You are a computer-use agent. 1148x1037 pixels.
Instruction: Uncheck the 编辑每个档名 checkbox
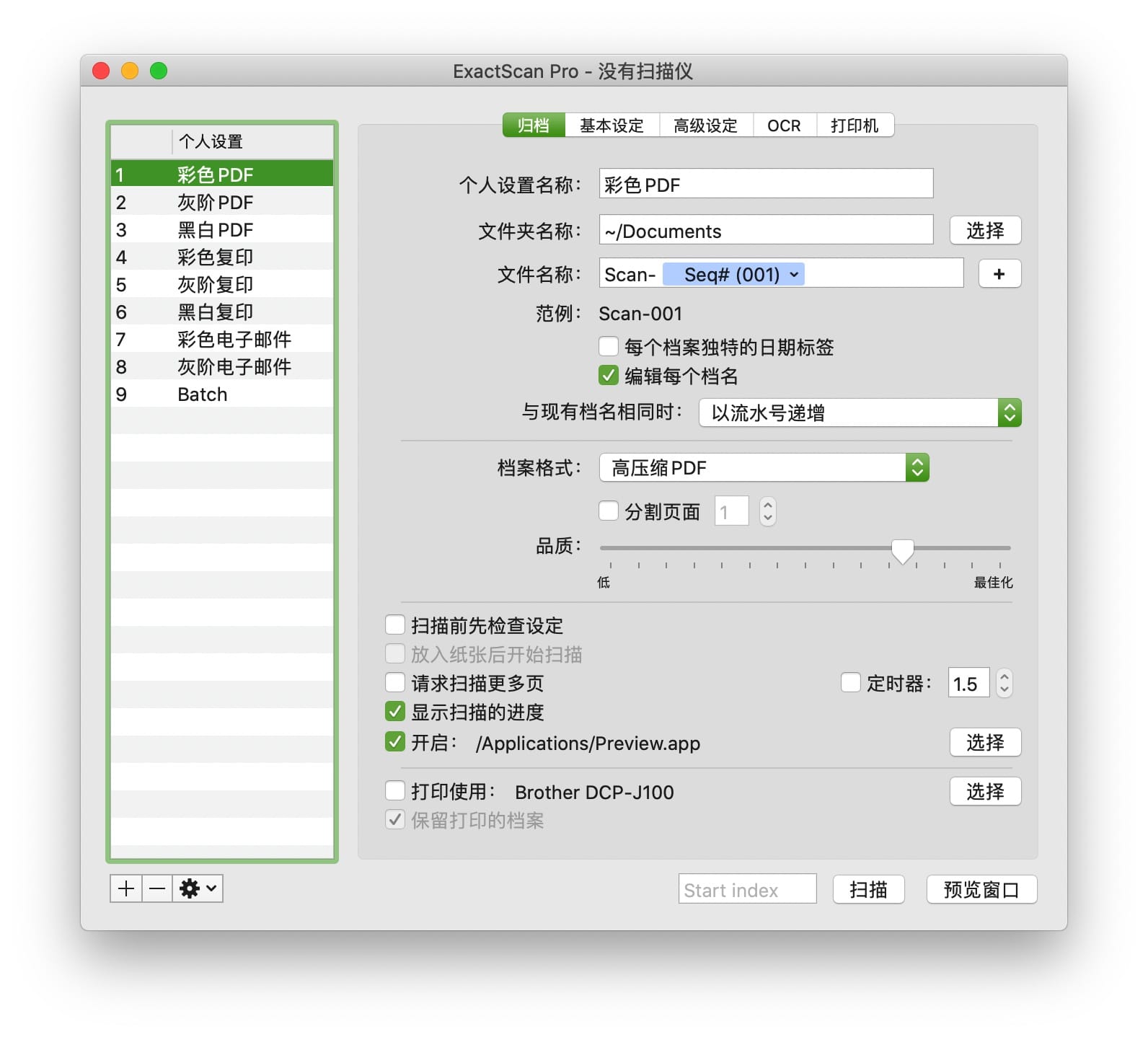click(x=609, y=376)
